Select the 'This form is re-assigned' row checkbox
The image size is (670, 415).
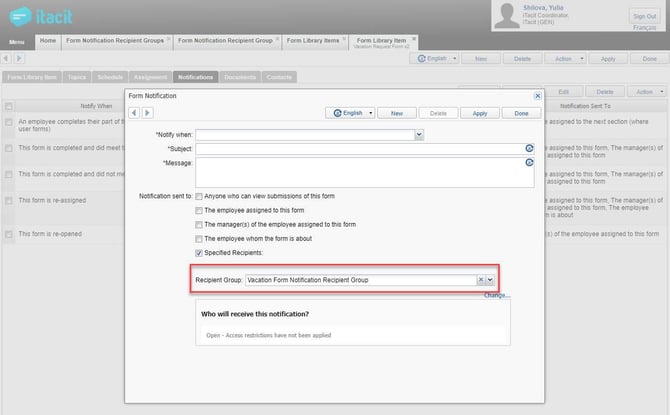click(x=9, y=200)
